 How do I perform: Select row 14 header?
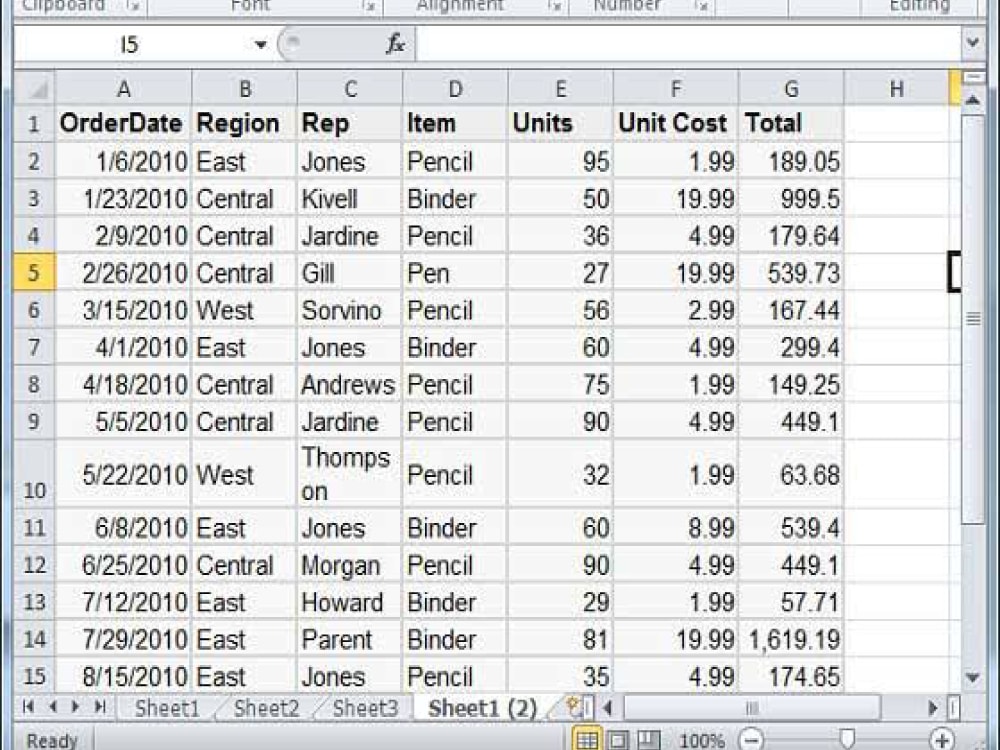(34, 639)
